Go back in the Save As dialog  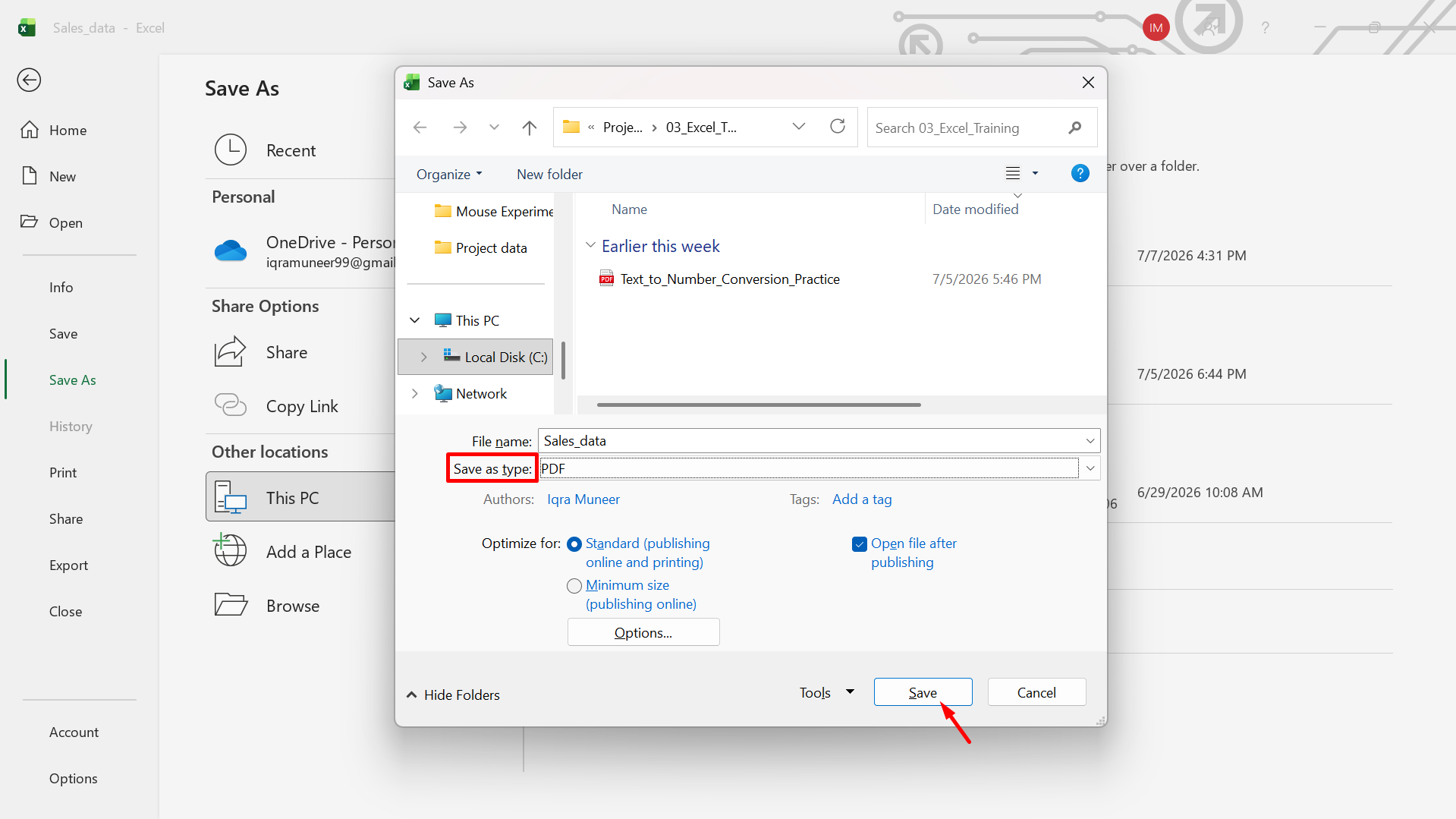point(420,127)
